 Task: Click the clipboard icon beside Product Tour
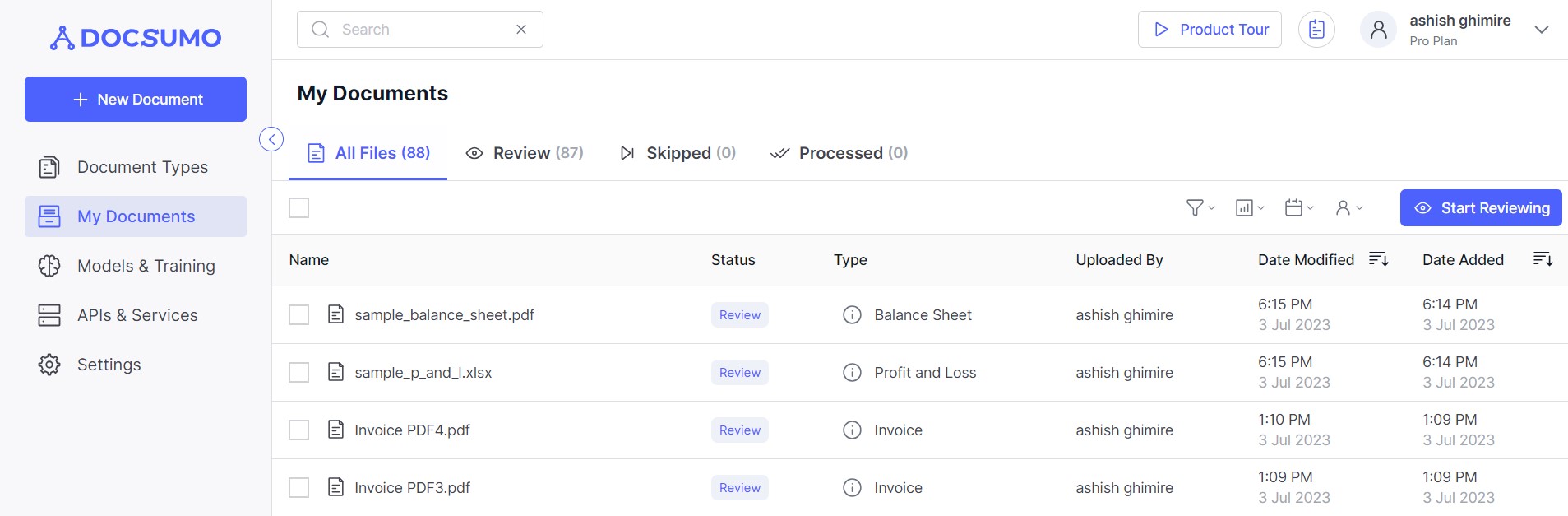(x=1316, y=30)
